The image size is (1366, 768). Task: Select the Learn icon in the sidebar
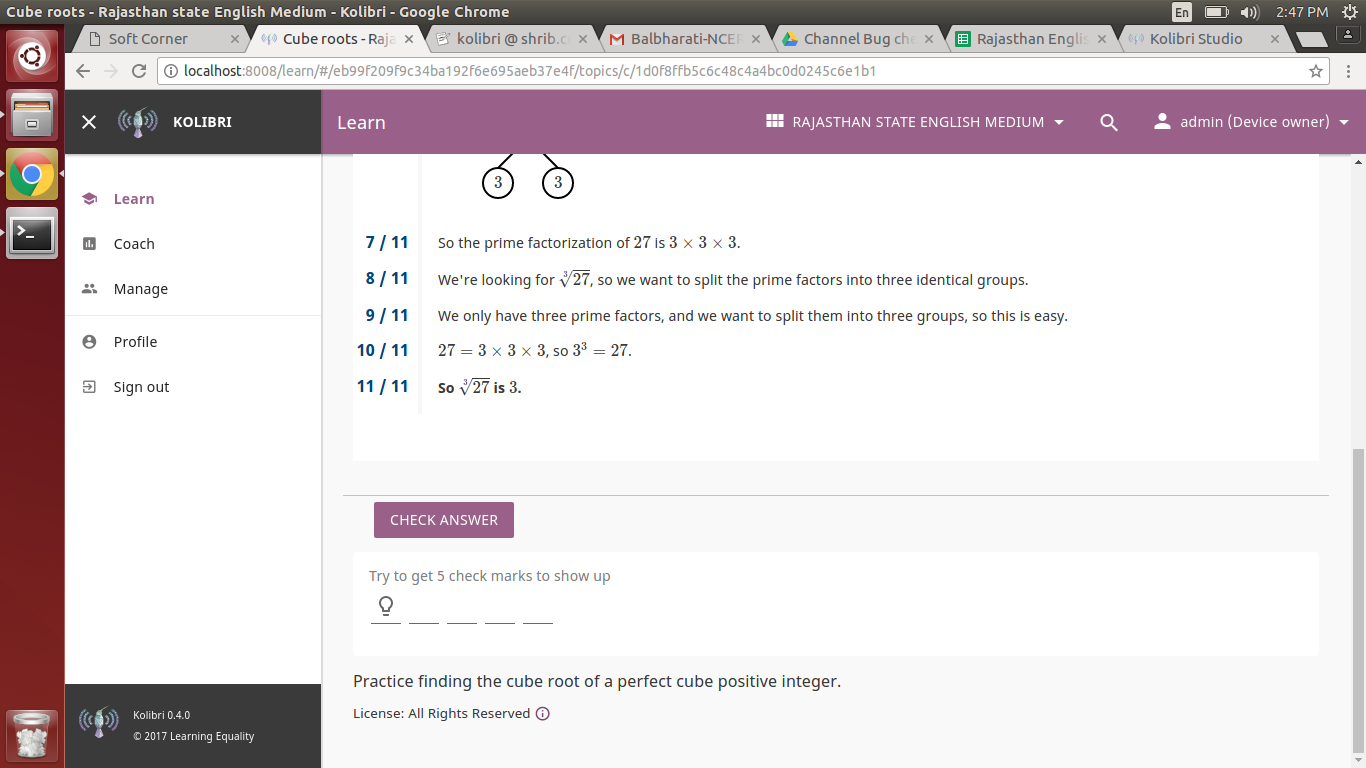(91, 198)
